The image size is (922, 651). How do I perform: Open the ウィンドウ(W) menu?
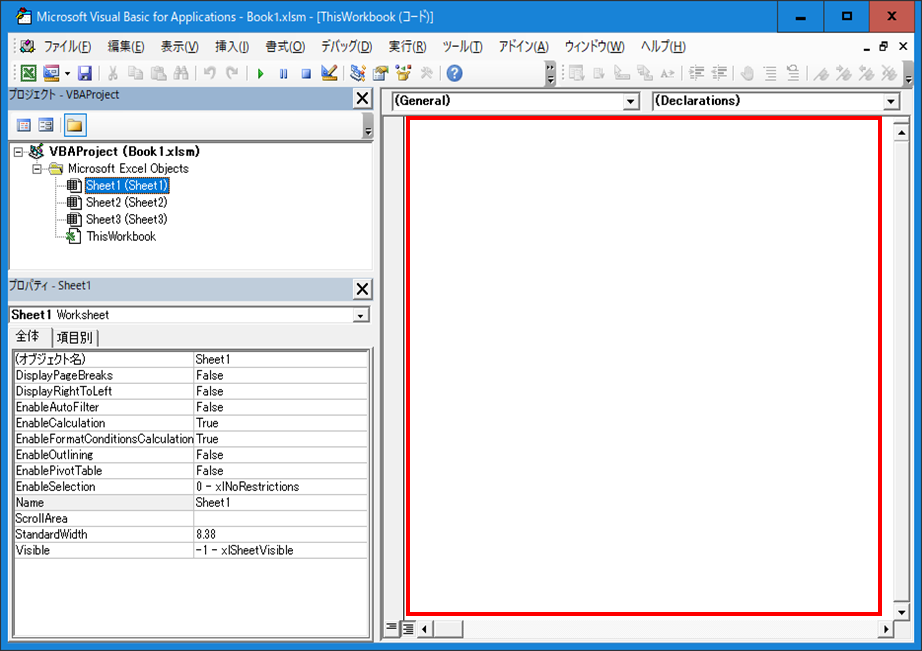(594, 46)
